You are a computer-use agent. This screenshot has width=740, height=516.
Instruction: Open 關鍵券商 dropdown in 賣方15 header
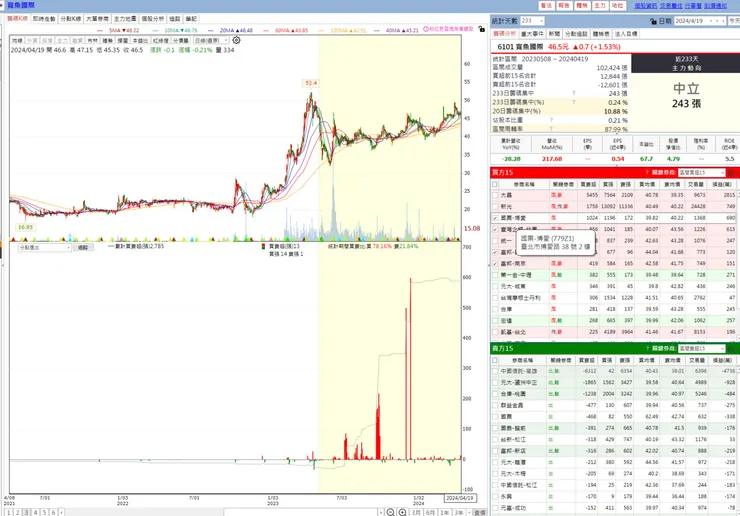701,348
